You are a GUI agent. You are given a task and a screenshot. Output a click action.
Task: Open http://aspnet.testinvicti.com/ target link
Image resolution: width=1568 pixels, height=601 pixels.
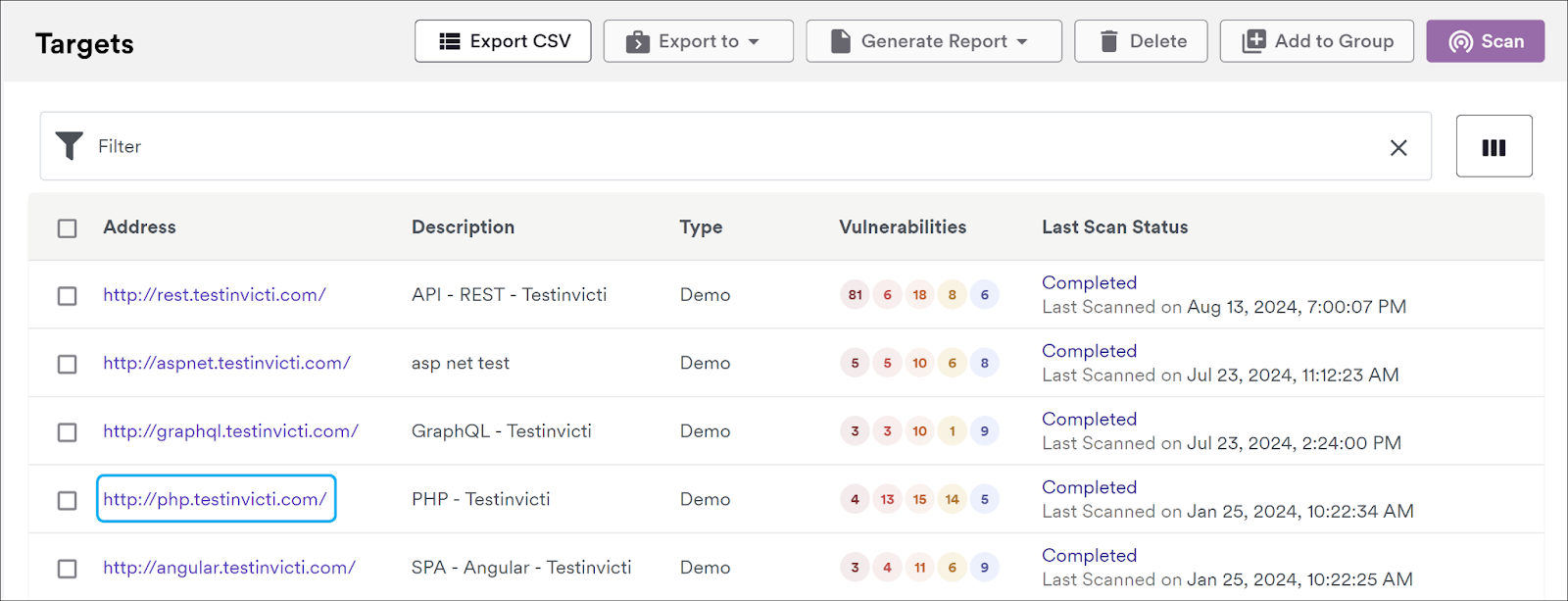click(x=226, y=363)
